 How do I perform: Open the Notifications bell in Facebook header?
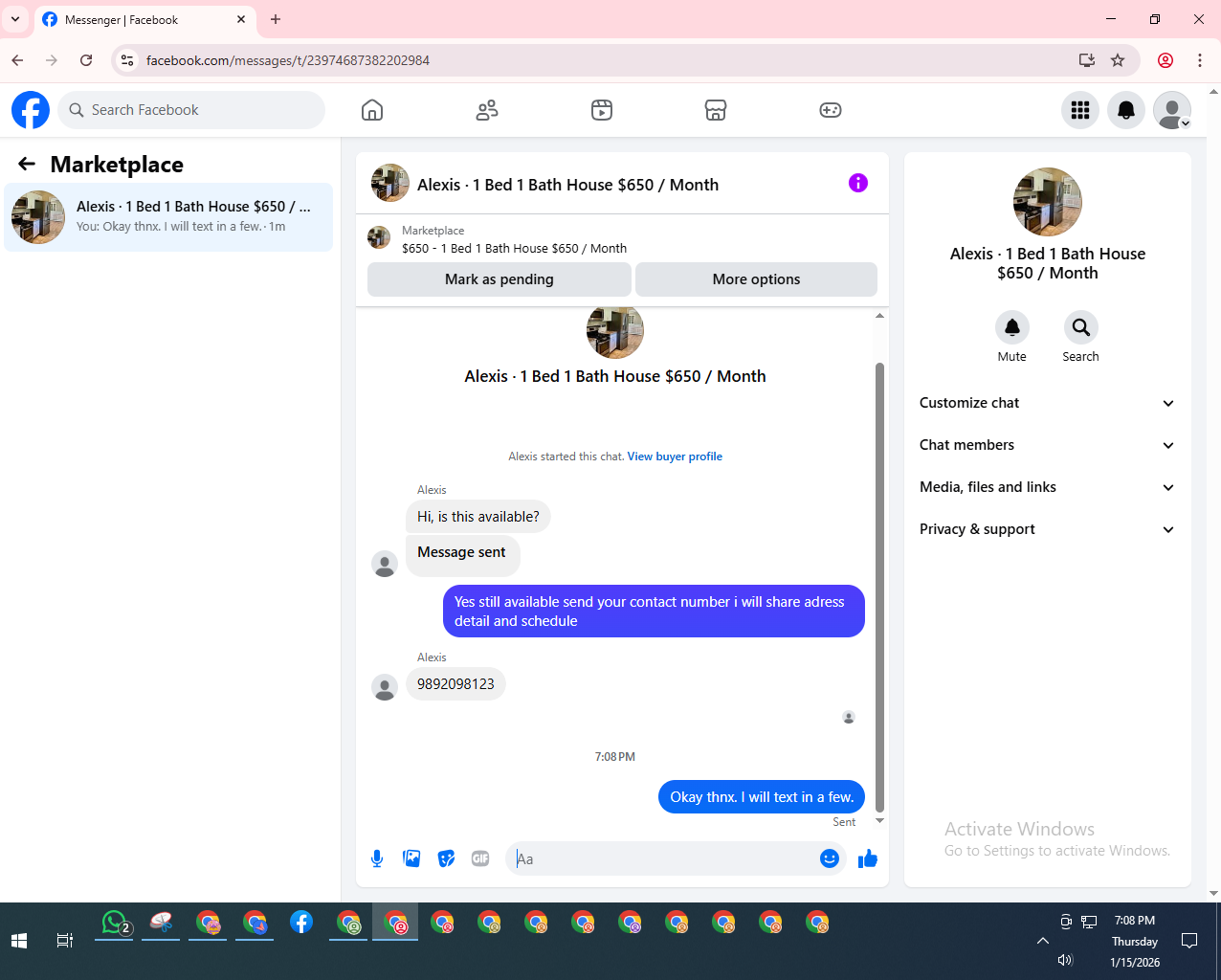point(1126,110)
